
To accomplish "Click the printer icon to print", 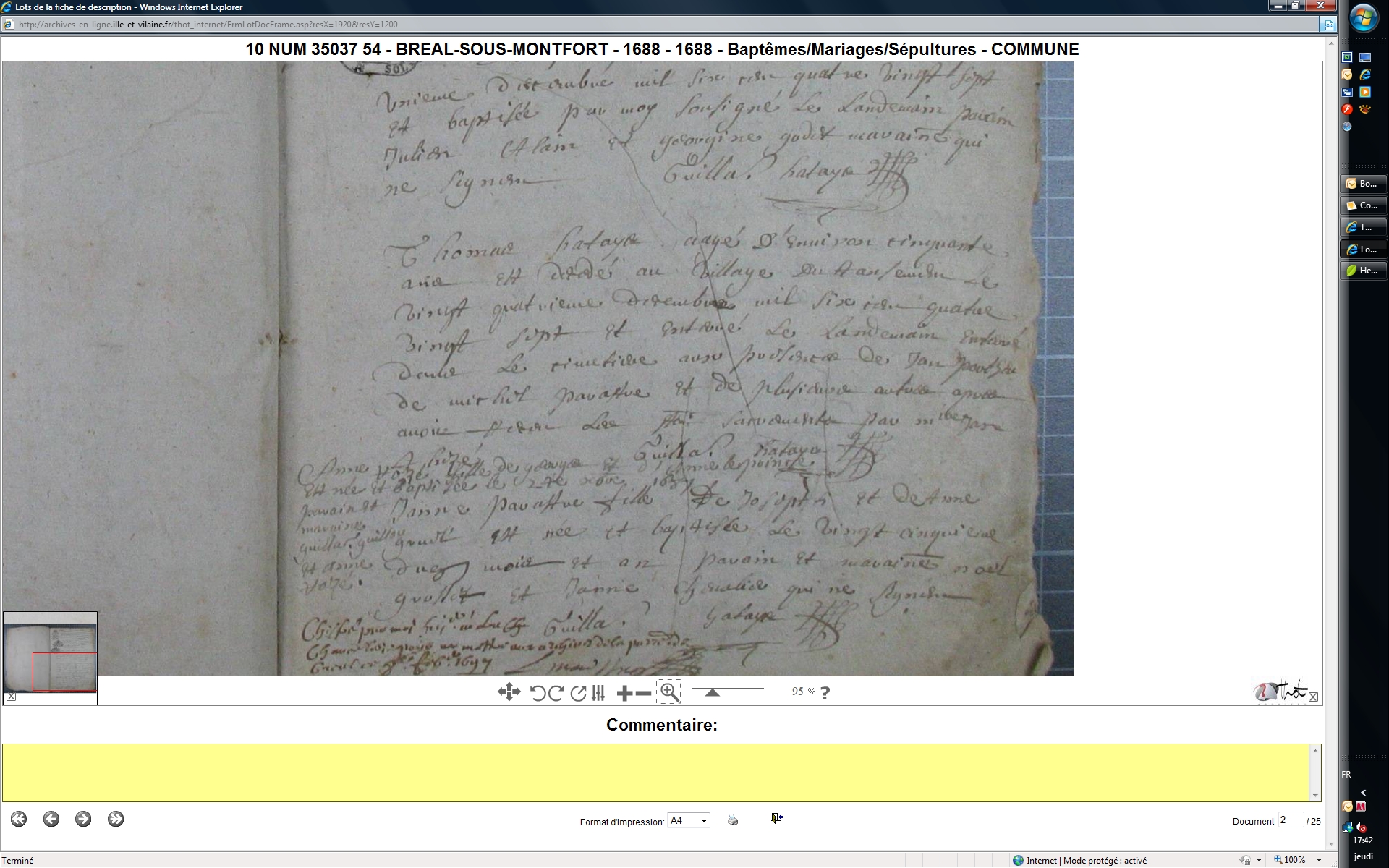I will (x=733, y=820).
